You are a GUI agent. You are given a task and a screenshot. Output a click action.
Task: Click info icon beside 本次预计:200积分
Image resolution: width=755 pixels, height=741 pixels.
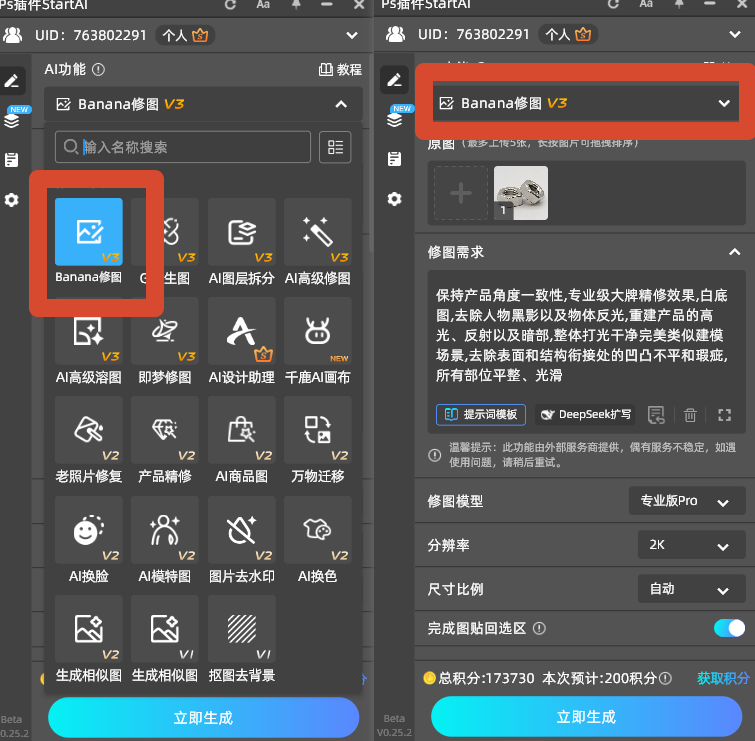pos(665,678)
